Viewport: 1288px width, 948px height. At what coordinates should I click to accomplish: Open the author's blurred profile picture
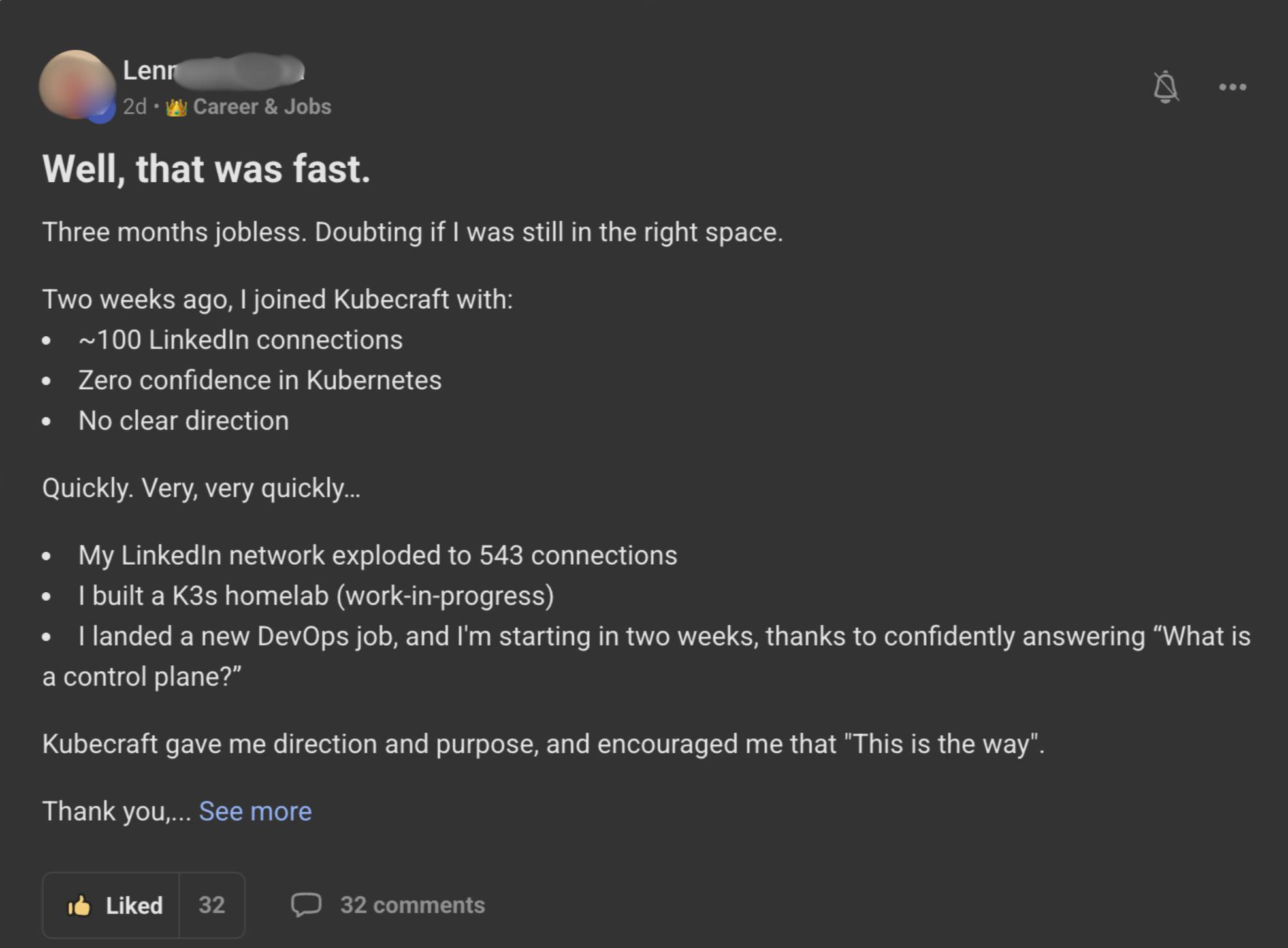(75, 83)
